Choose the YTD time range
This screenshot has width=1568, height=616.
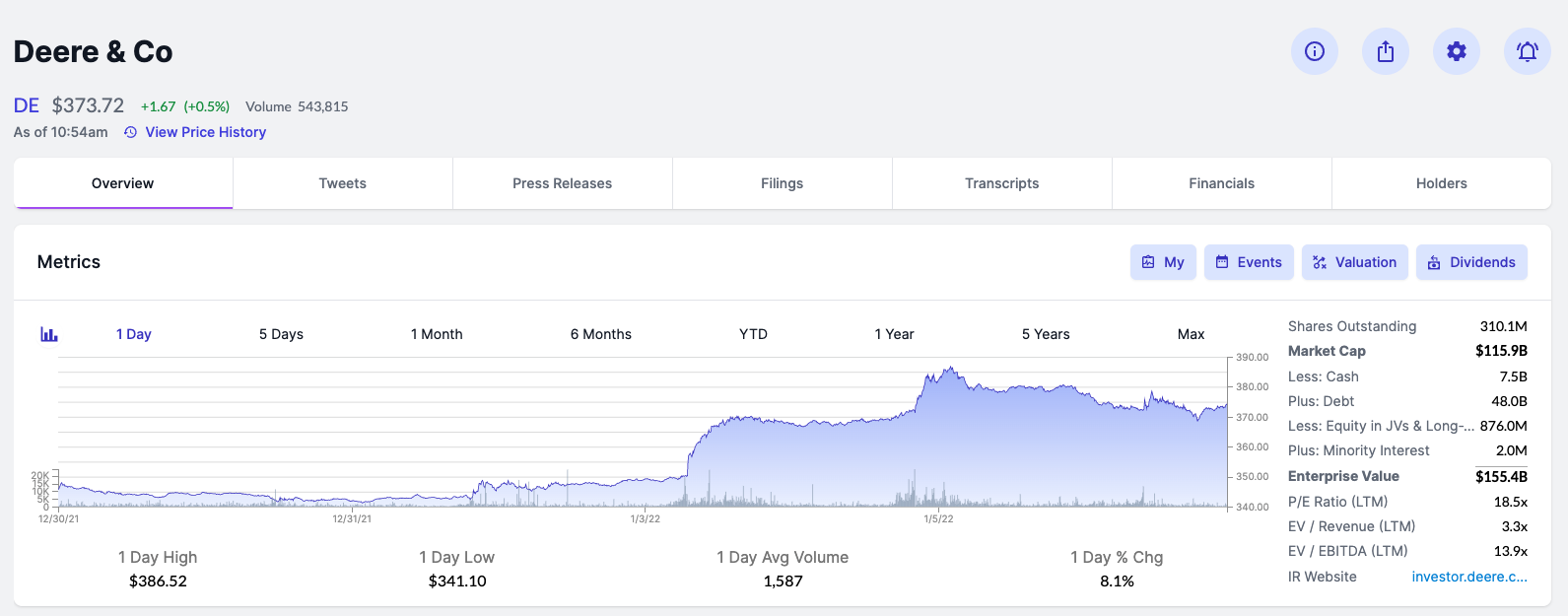pos(753,334)
